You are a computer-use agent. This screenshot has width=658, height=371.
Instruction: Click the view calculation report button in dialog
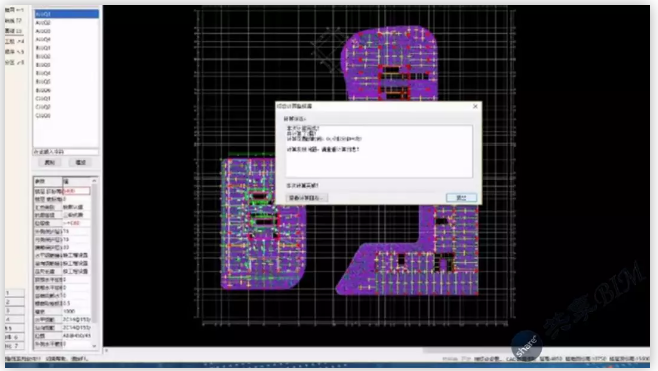(307, 198)
